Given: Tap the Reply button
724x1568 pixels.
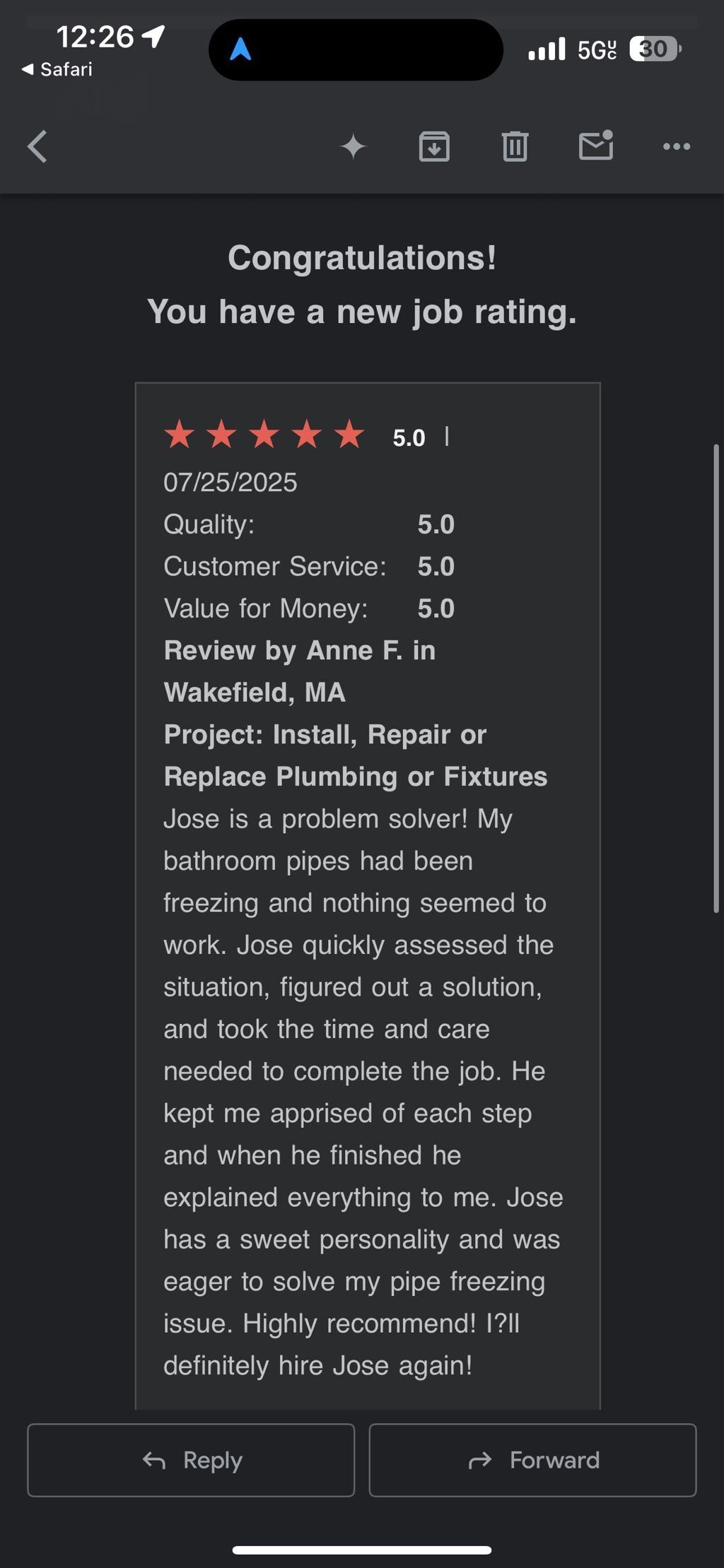Looking at the screenshot, I should click(x=191, y=1460).
